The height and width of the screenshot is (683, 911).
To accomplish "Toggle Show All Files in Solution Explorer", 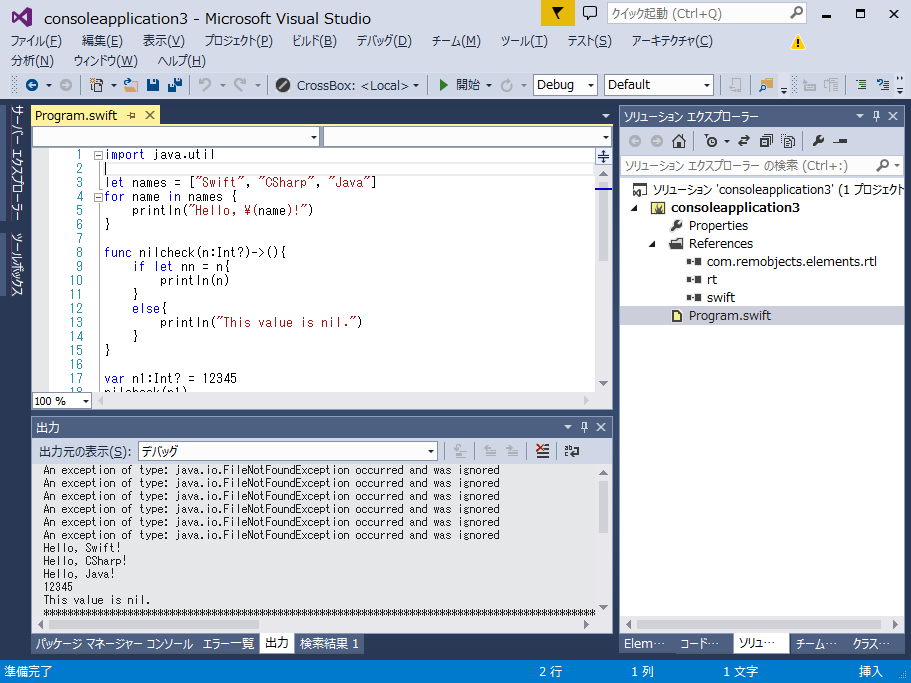I will (788, 141).
